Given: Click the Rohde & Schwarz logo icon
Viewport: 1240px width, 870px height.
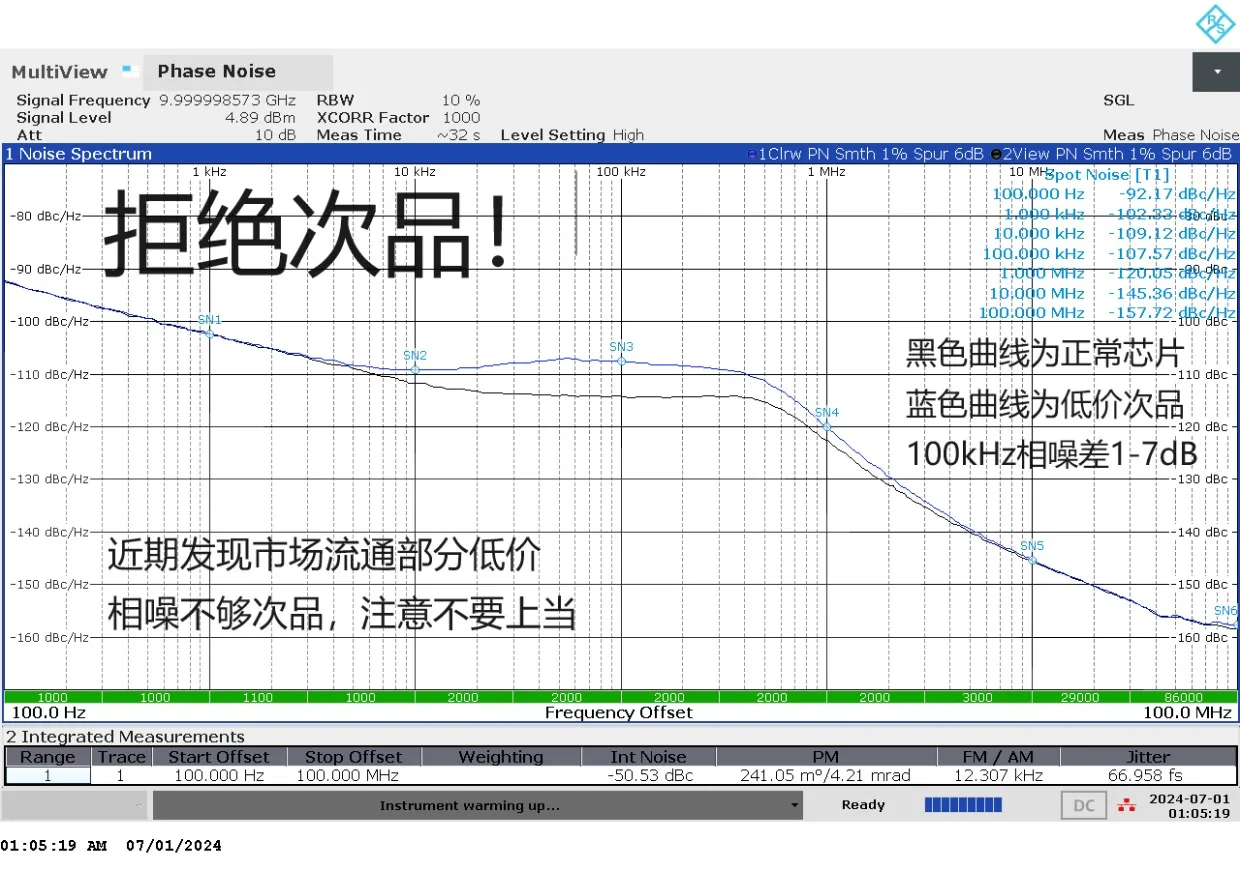Looking at the screenshot, I should [x=1213, y=23].
